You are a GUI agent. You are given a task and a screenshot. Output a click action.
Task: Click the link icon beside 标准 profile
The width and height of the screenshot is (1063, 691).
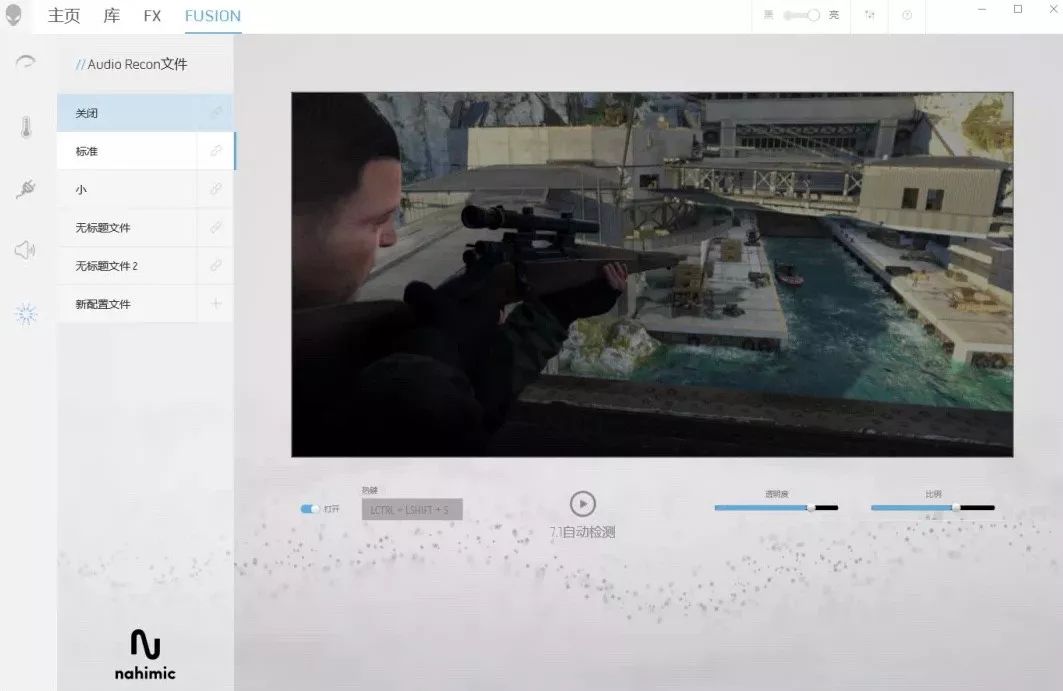pyautogui.click(x=215, y=151)
